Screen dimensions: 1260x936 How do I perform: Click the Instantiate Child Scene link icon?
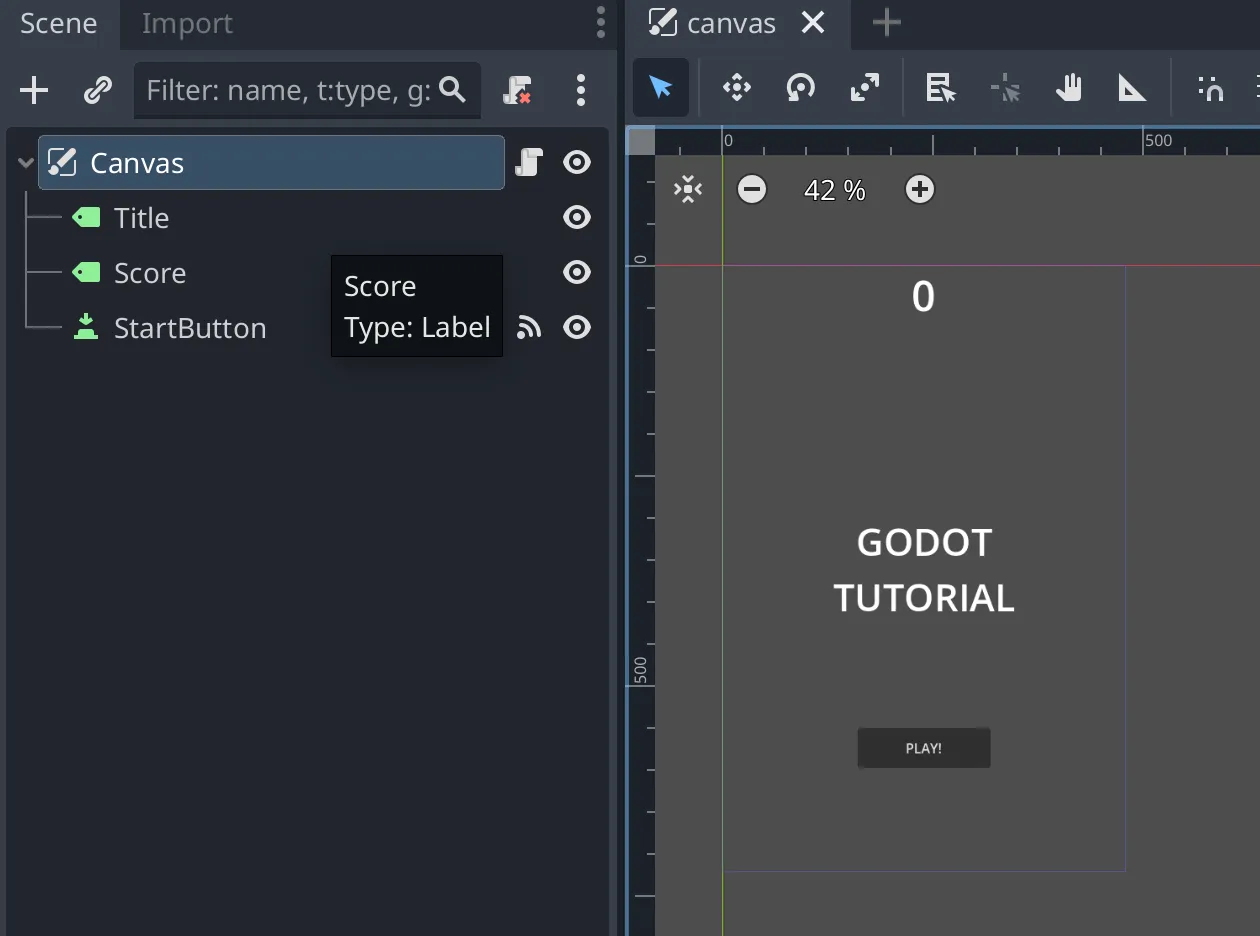click(97, 91)
